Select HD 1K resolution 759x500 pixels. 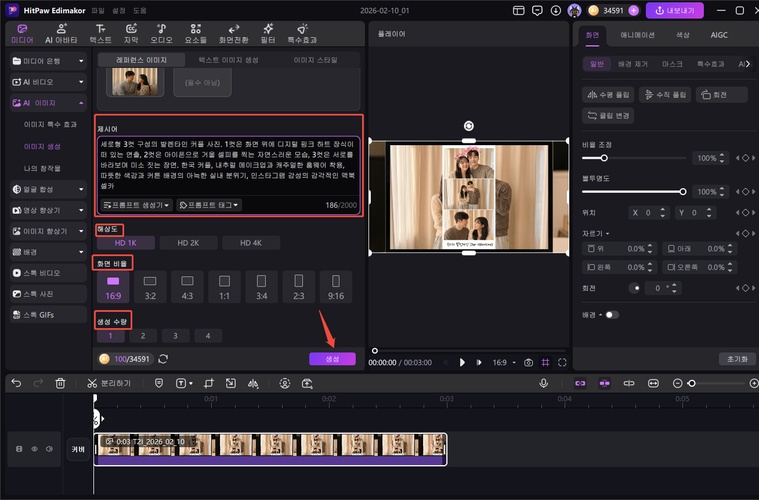coord(126,243)
